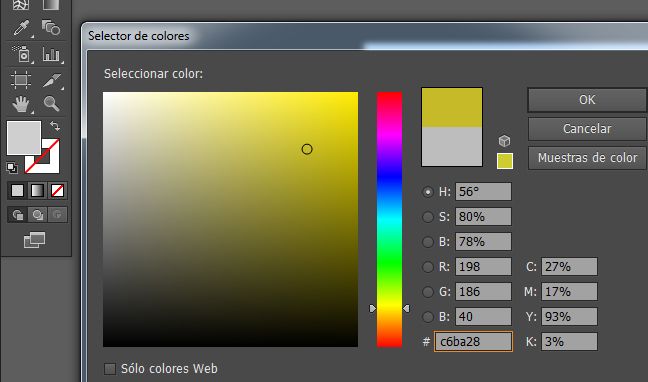Select the Blend tool
This screenshot has height=382, width=648.
51,28
